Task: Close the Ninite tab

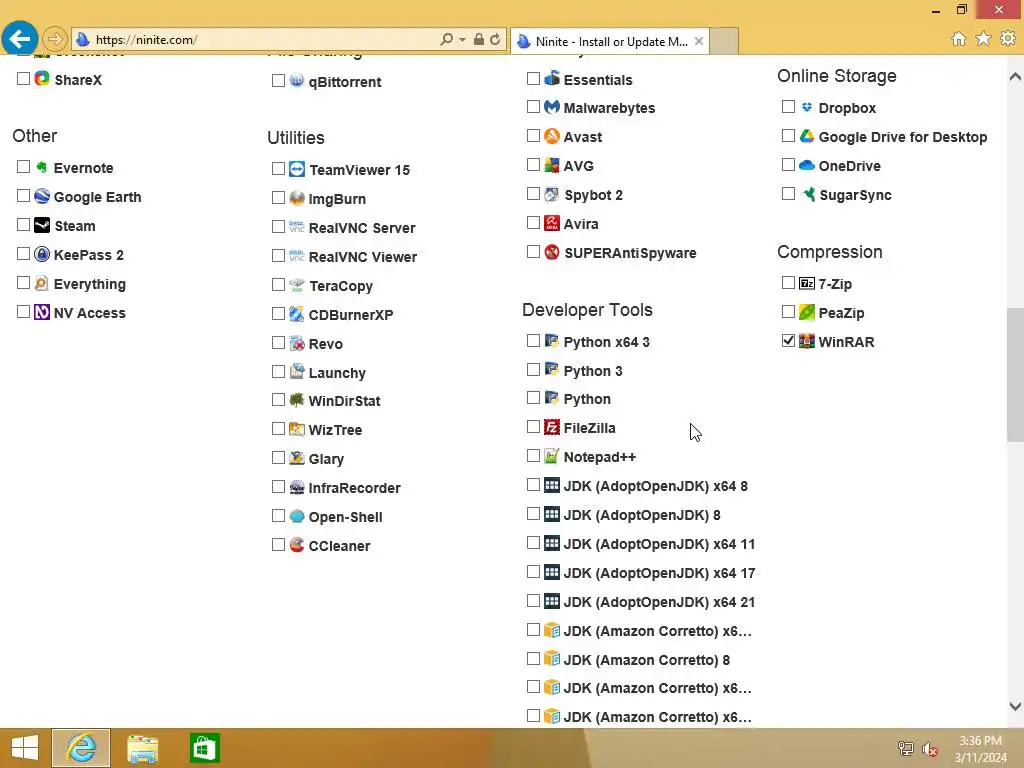Action: click(x=699, y=40)
